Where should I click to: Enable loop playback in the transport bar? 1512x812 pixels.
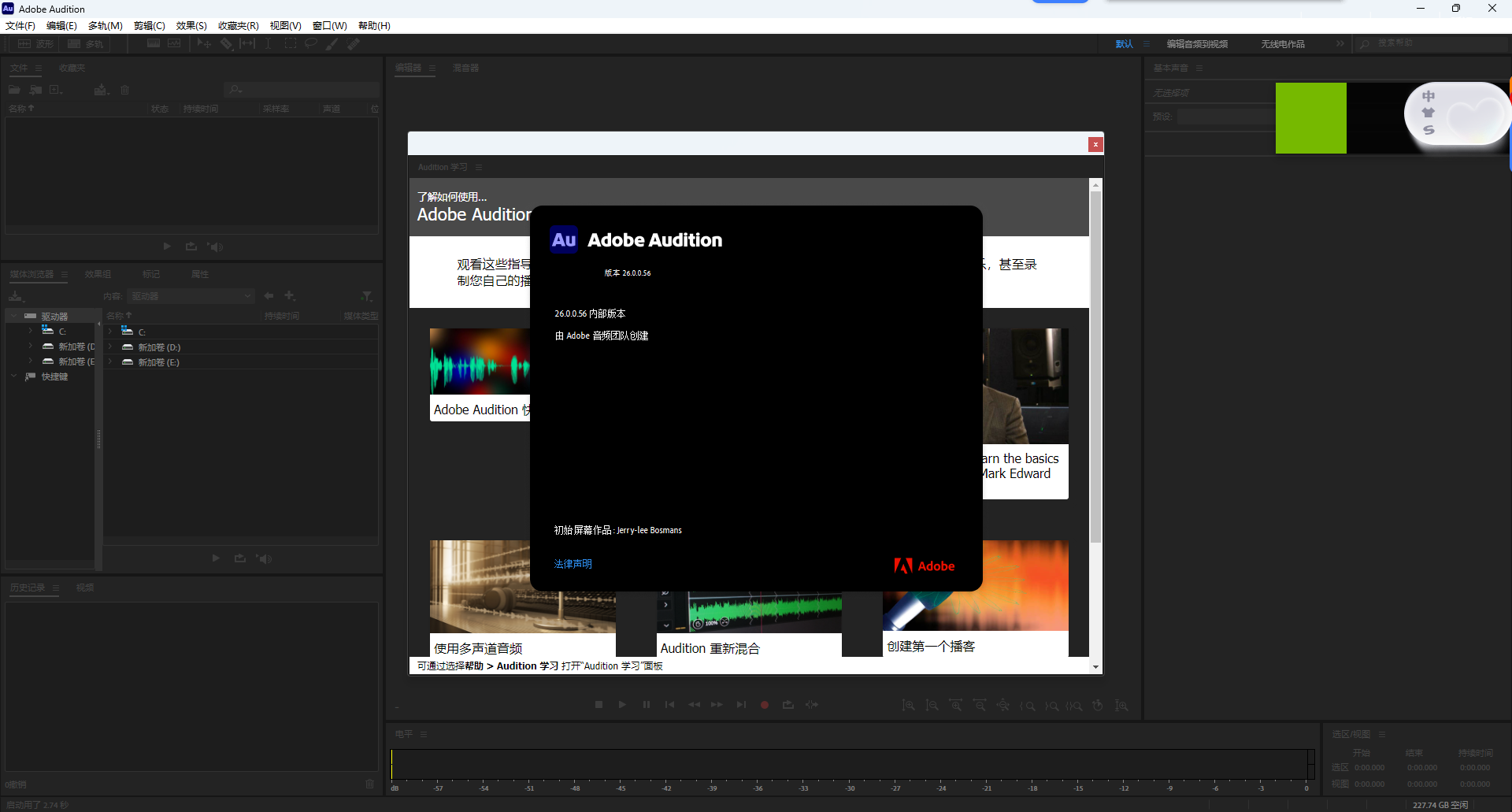click(x=788, y=704)
